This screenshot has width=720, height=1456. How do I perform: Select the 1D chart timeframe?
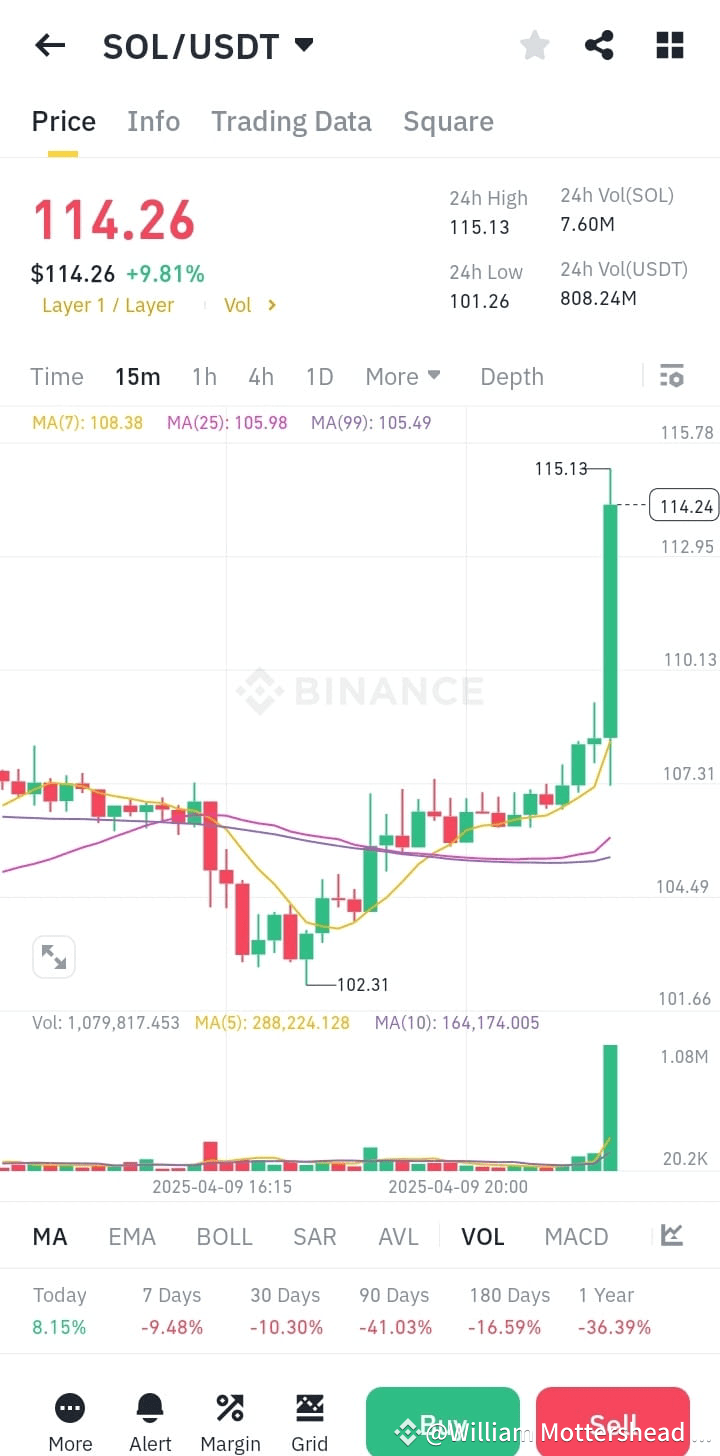click(319, 376)
